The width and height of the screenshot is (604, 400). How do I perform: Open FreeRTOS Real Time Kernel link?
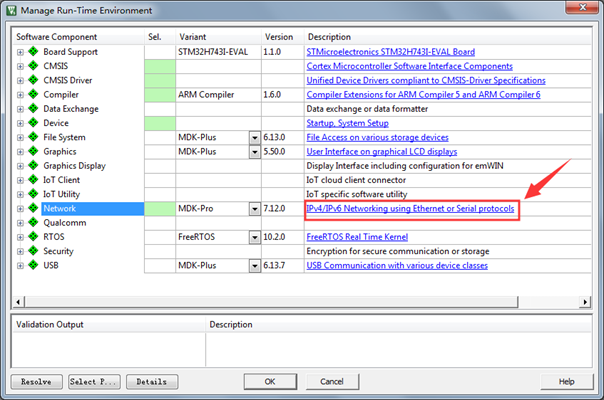357,237
